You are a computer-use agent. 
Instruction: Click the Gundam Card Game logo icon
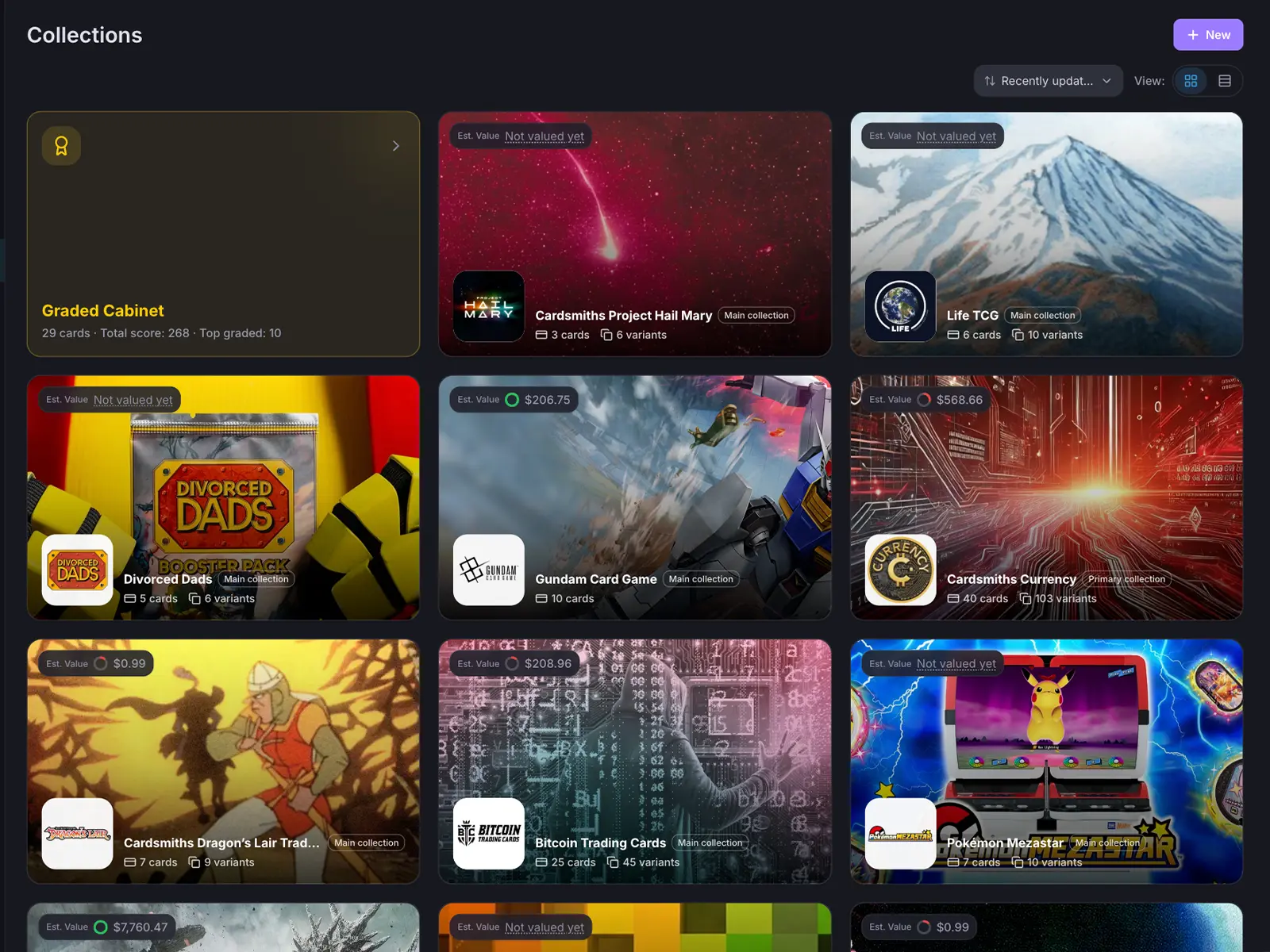[x=489, y=570]
